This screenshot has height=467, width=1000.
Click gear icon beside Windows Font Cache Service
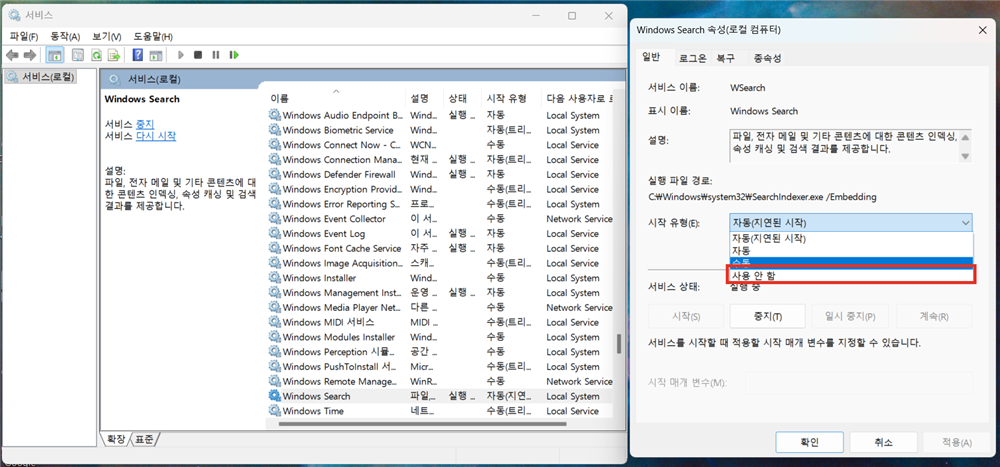click(x=274, y=248)
